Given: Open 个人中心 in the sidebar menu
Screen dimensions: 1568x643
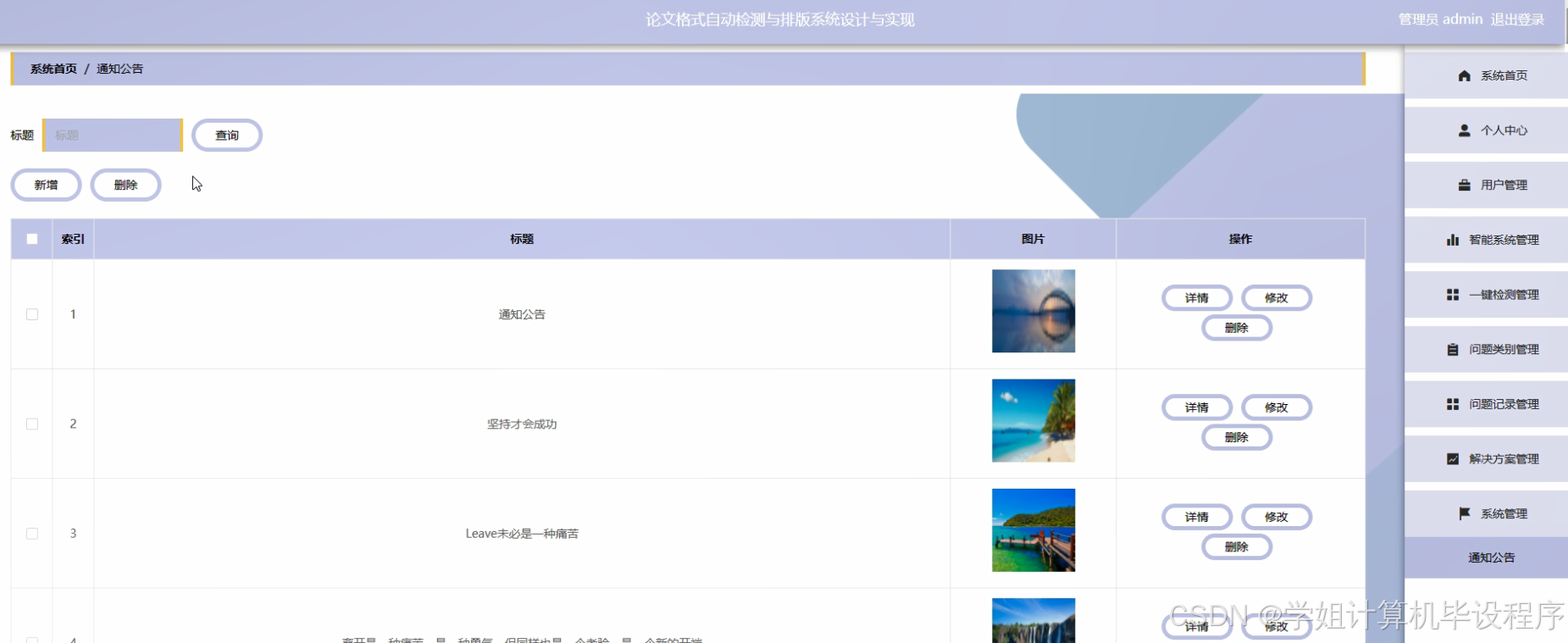Looking at the screenshot, I should pyautogui.click(x=1486, y=130).
